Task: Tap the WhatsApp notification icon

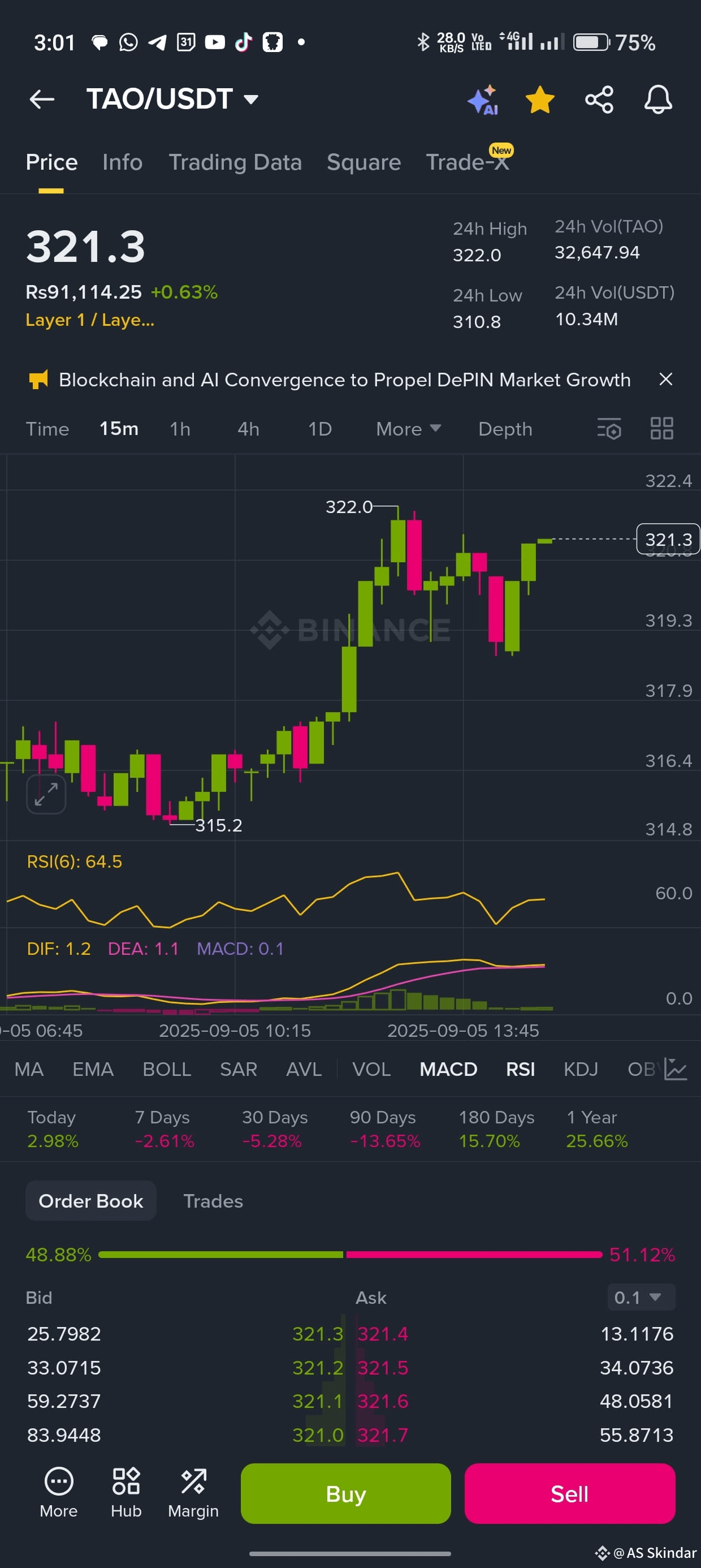Action: tap(128, 42)
